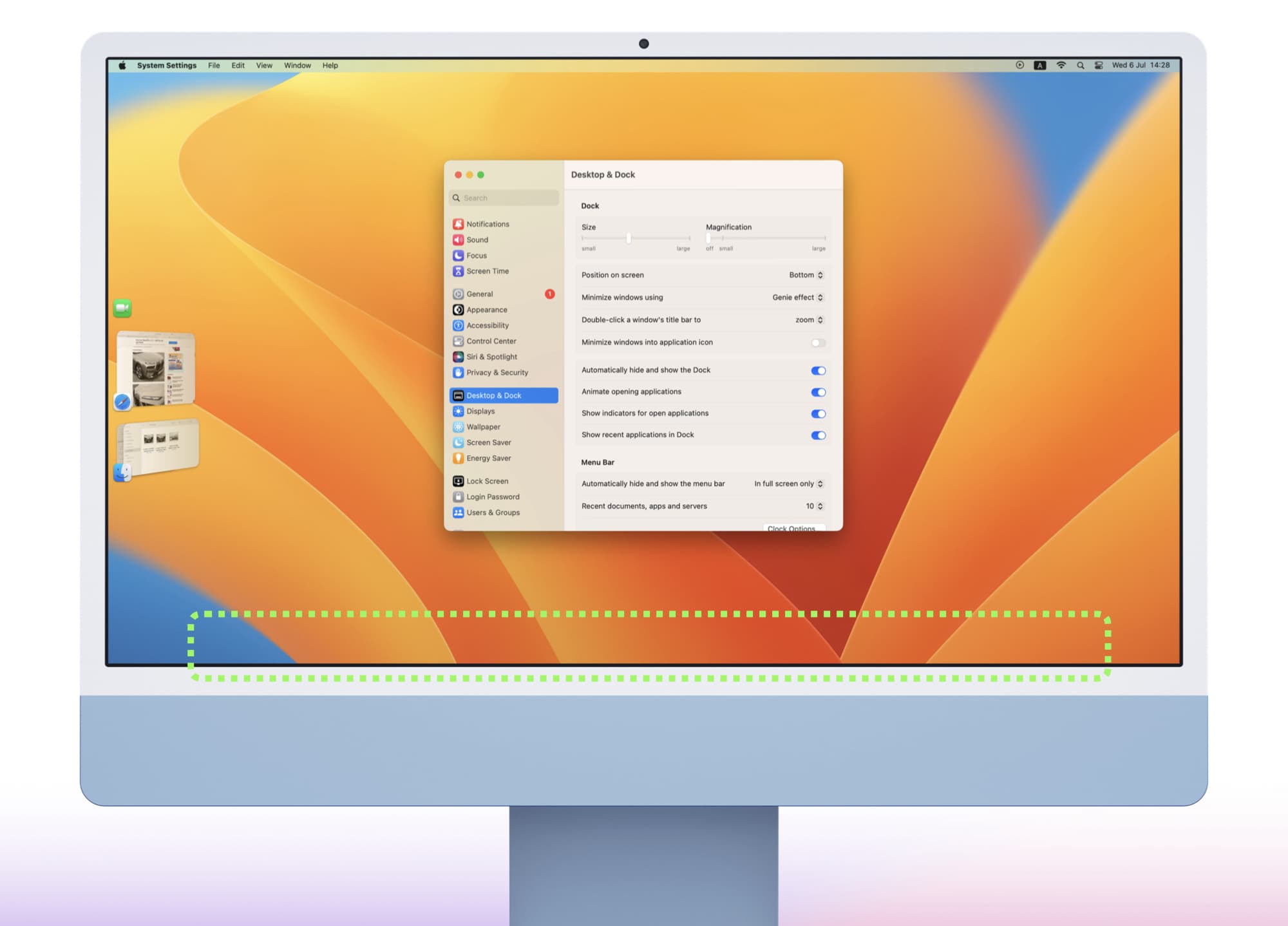Disable Automatically hide and show the Dock

point(818,370)
